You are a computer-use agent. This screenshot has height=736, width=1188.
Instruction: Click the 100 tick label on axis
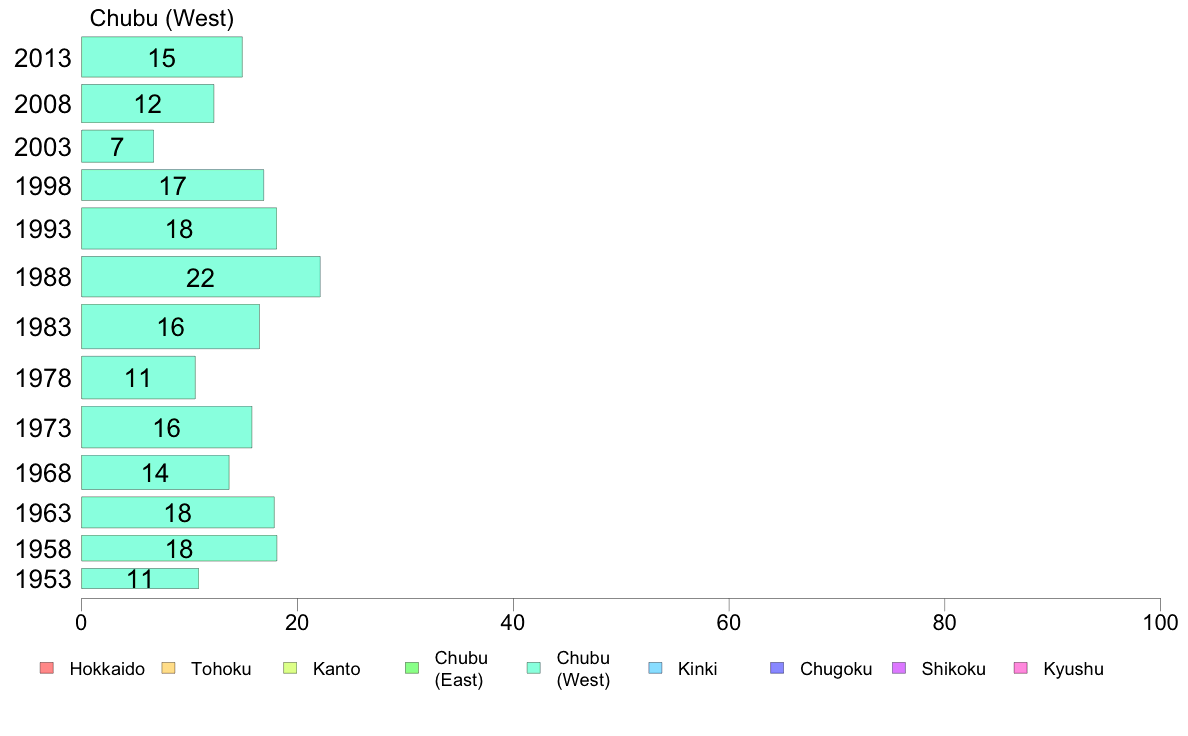pyautogui.click(x=1160, y=623)
